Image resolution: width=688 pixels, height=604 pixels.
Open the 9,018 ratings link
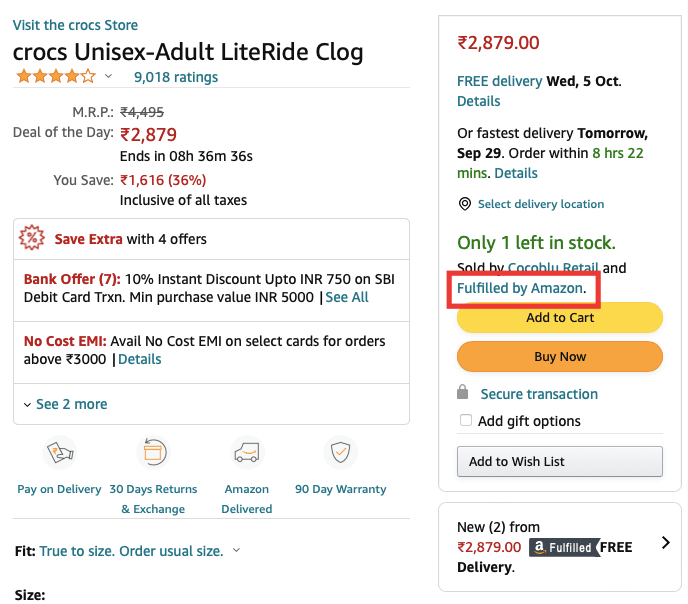(x=176, y=77)
